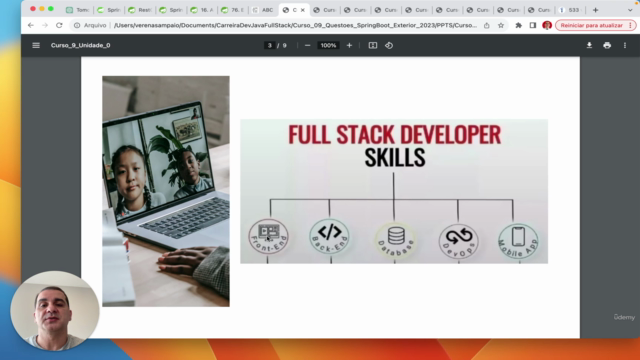640x360 pixels.
Task: Open a new browser tab
Action: point(595,10)
